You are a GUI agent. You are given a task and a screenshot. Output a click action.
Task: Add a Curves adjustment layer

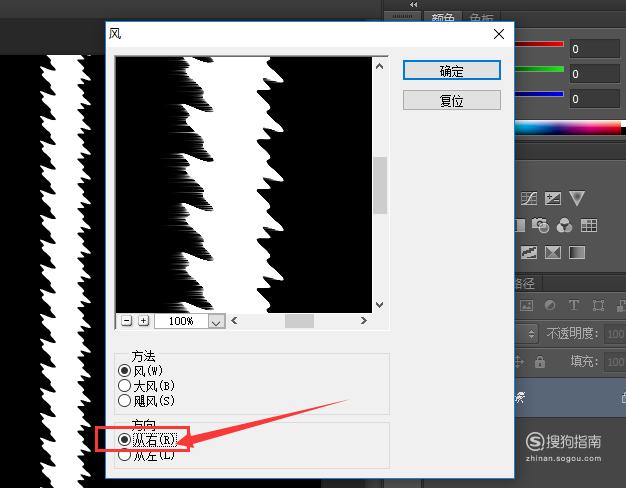coord(529,198)
